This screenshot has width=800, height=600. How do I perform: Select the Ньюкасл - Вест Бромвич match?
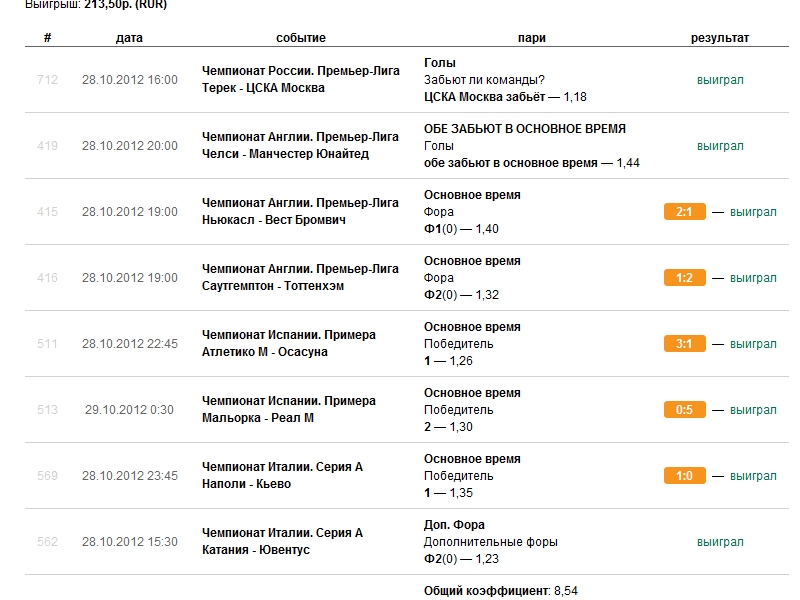(x=274, y=220)
